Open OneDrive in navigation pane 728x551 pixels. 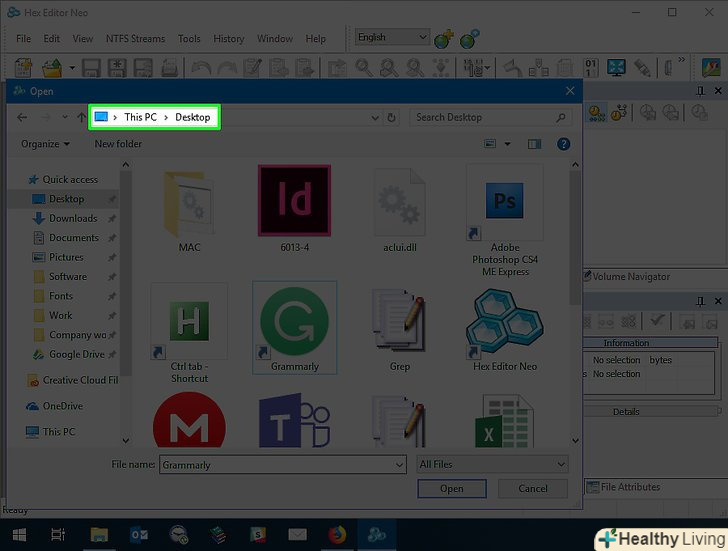pos(55,406)
